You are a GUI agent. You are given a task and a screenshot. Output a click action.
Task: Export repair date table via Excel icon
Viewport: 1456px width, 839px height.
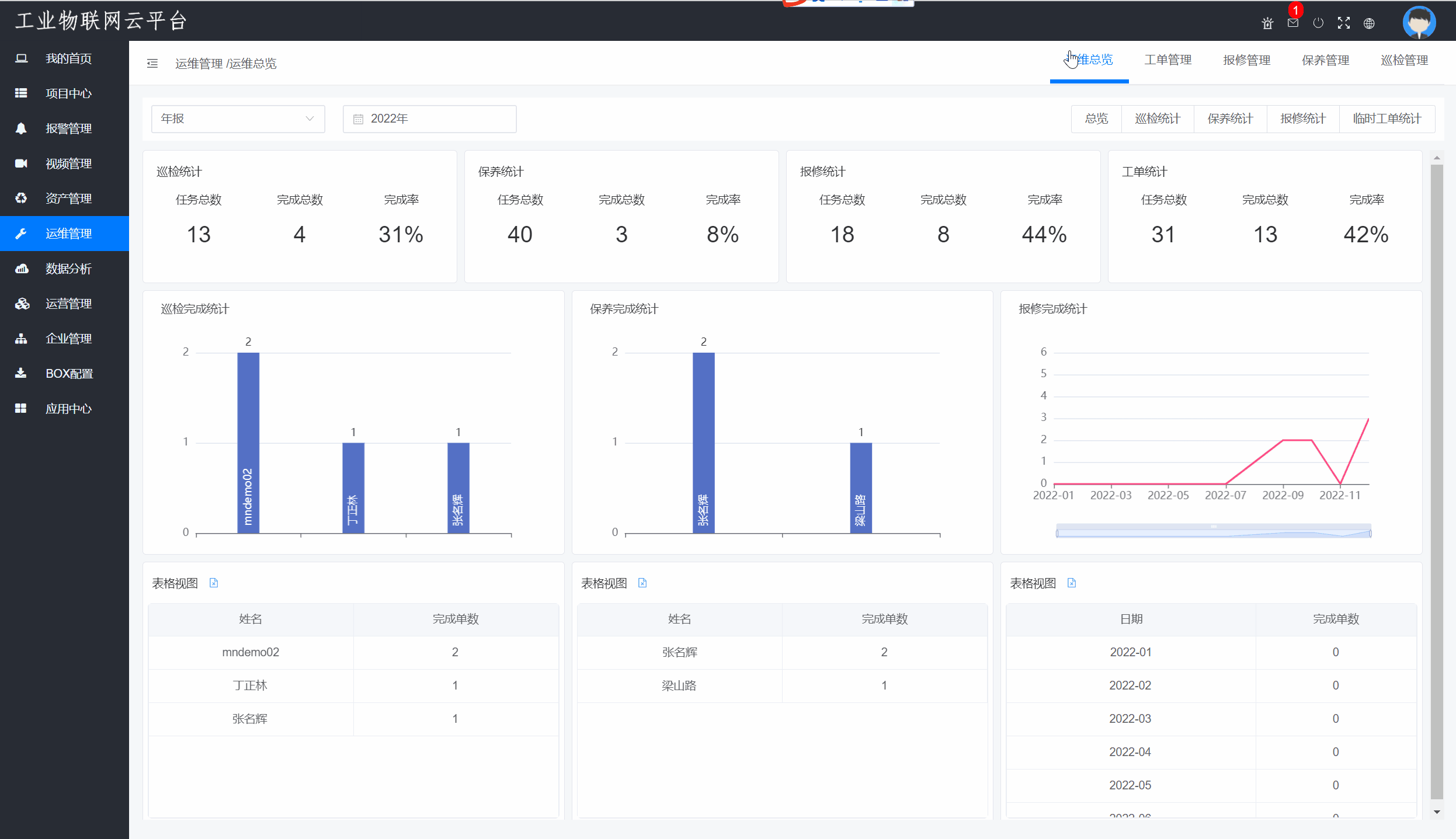point(1072,583)
